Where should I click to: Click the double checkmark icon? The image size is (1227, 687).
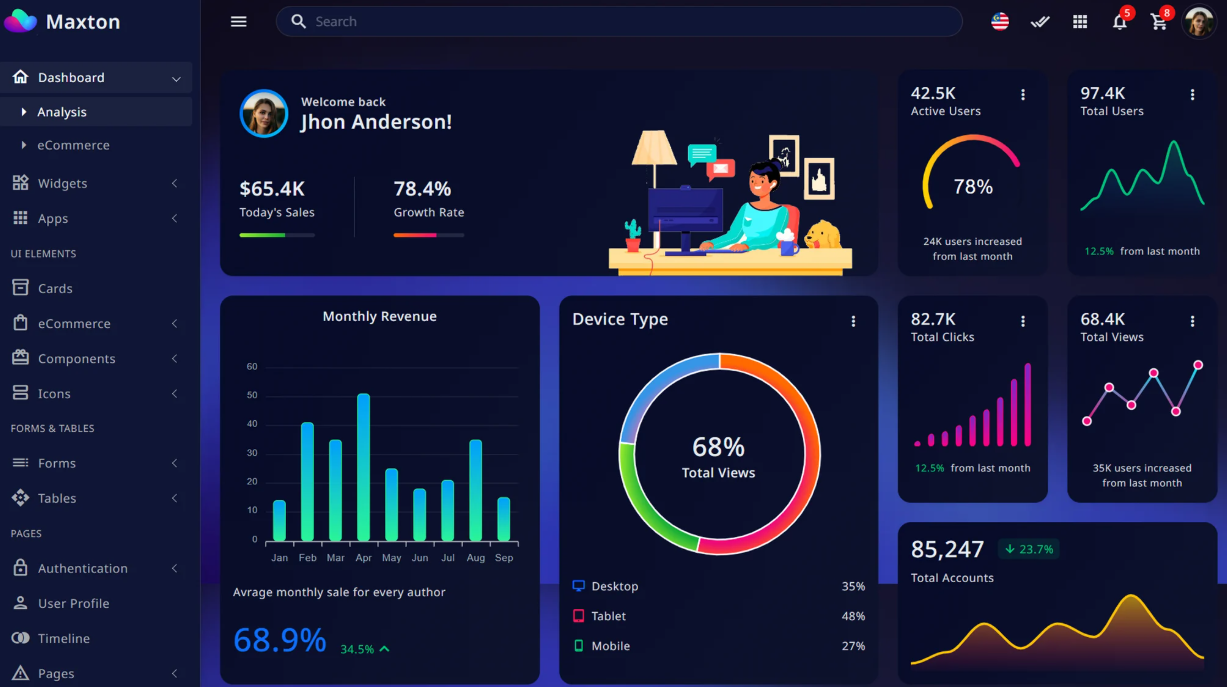(1040, 21)
